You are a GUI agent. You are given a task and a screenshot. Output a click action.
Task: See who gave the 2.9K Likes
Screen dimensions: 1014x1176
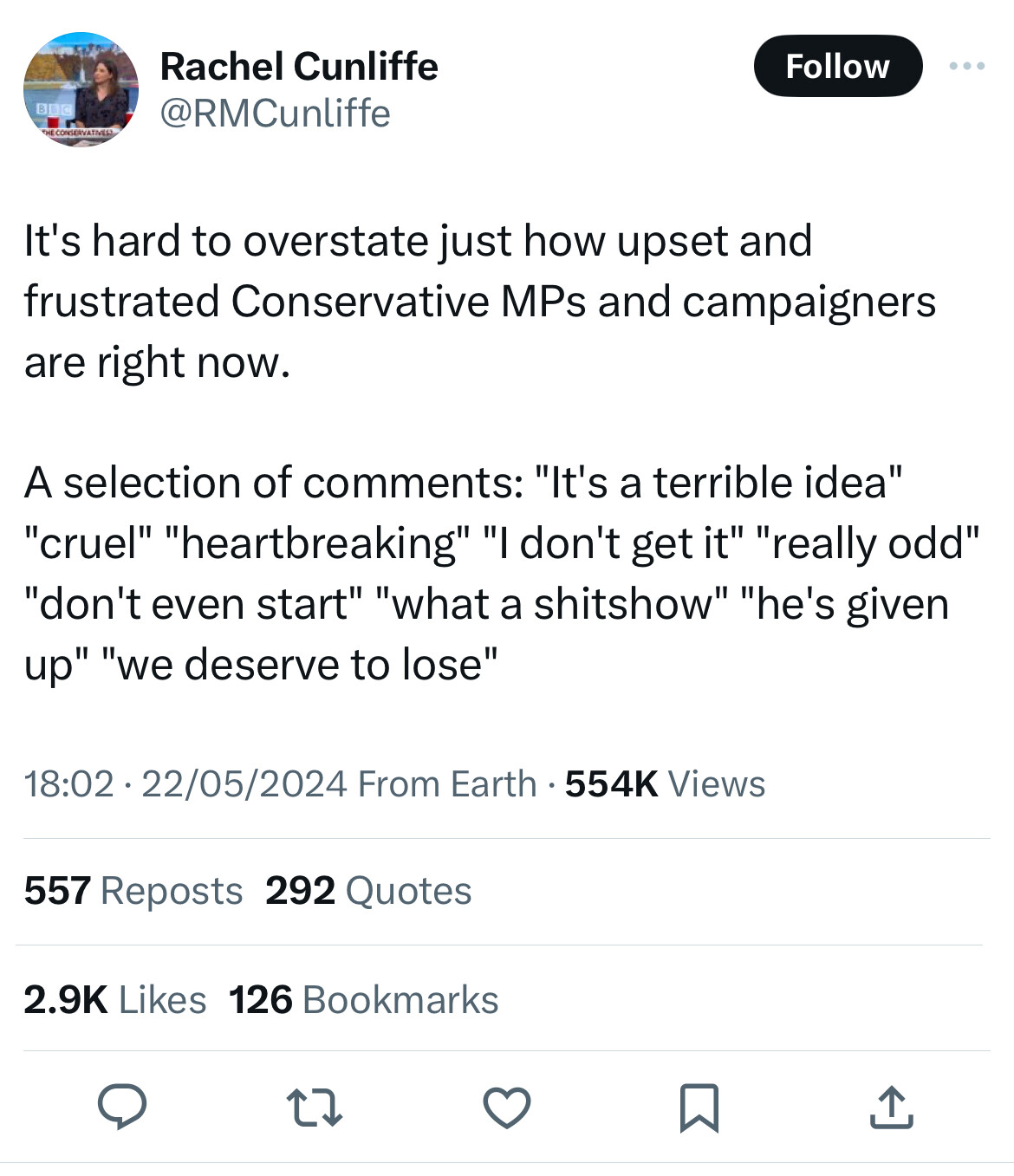[x=115, y=1000]
